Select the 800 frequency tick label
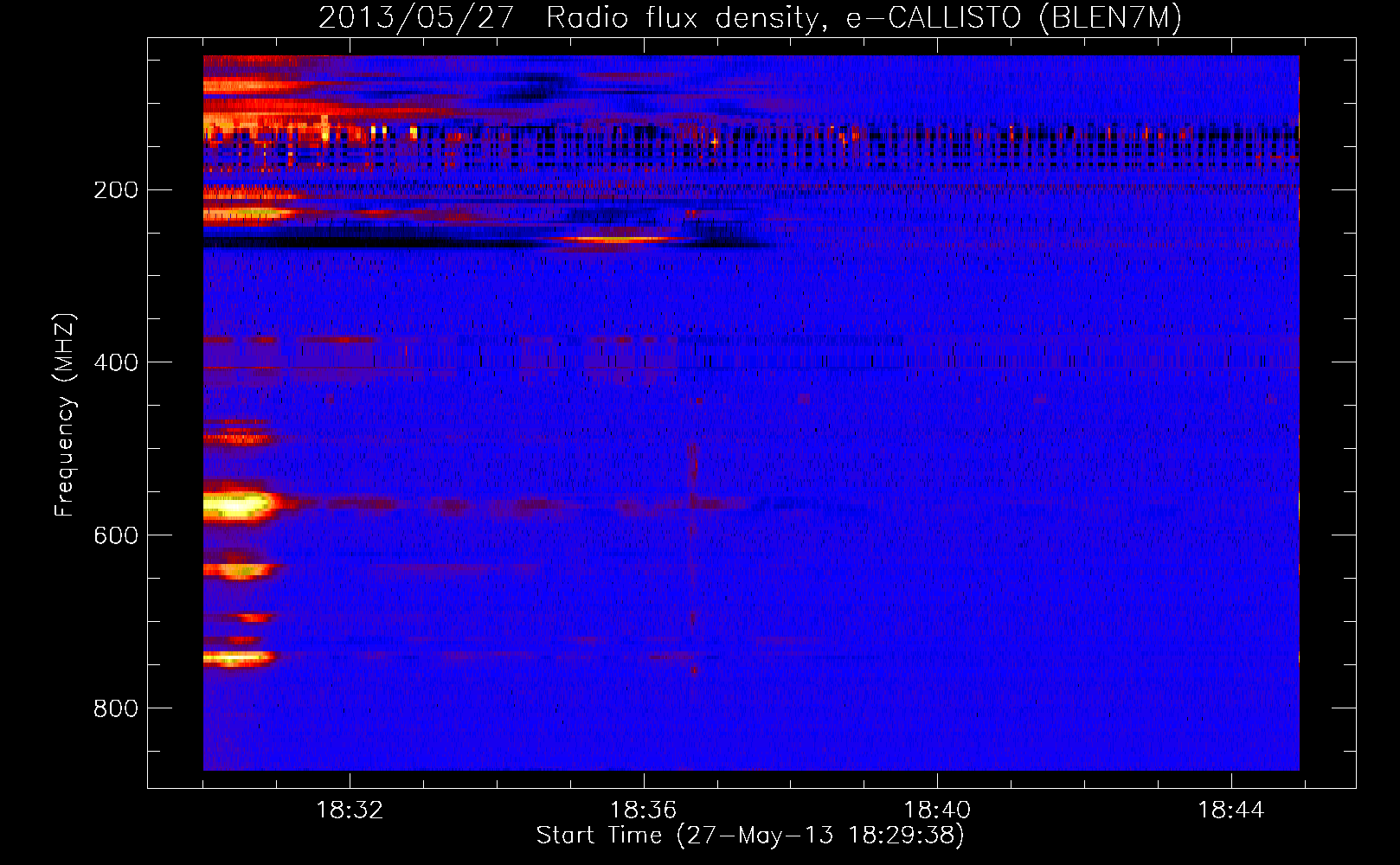 point(116,708)
